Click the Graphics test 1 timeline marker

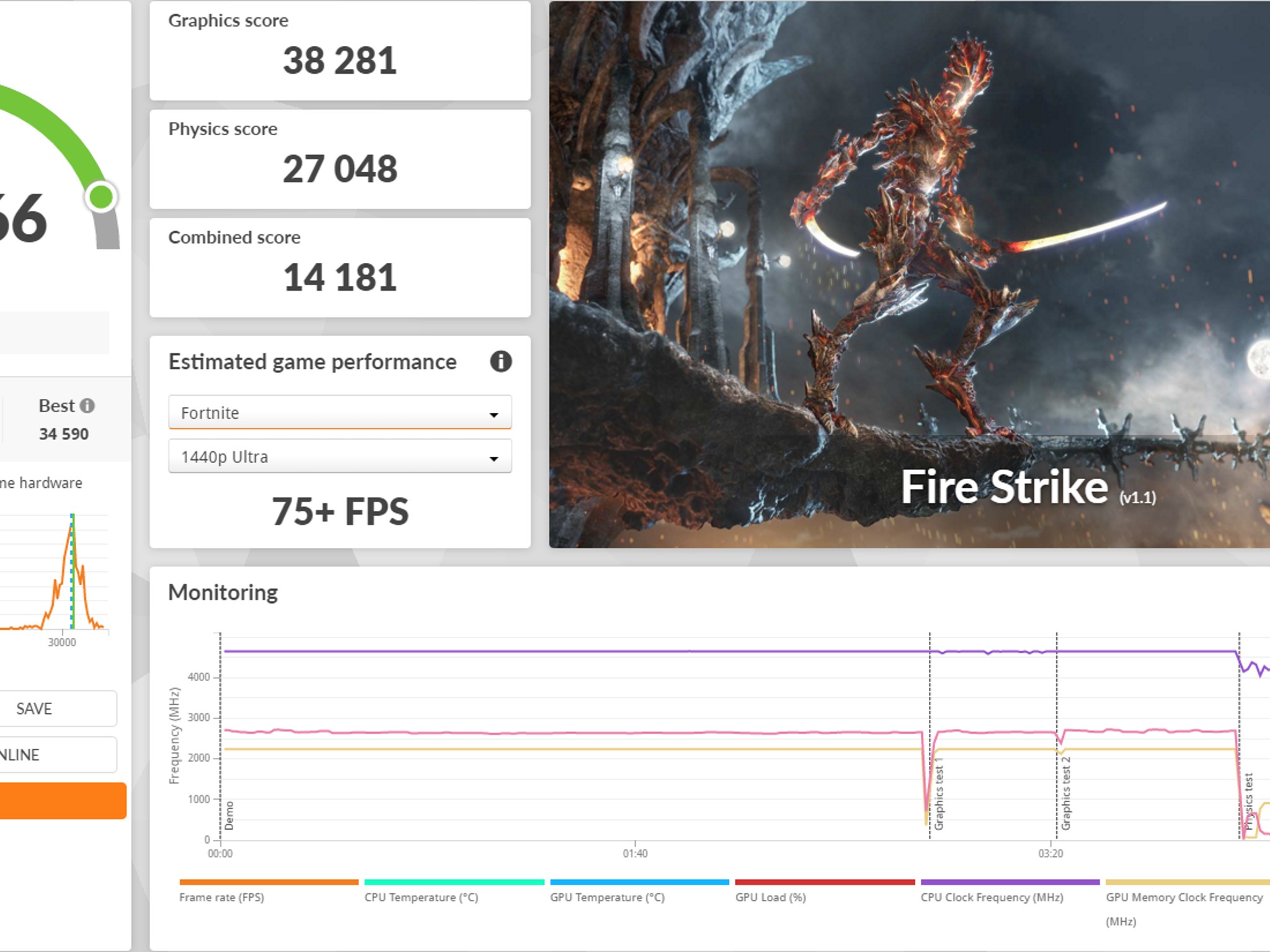point(939,795)
